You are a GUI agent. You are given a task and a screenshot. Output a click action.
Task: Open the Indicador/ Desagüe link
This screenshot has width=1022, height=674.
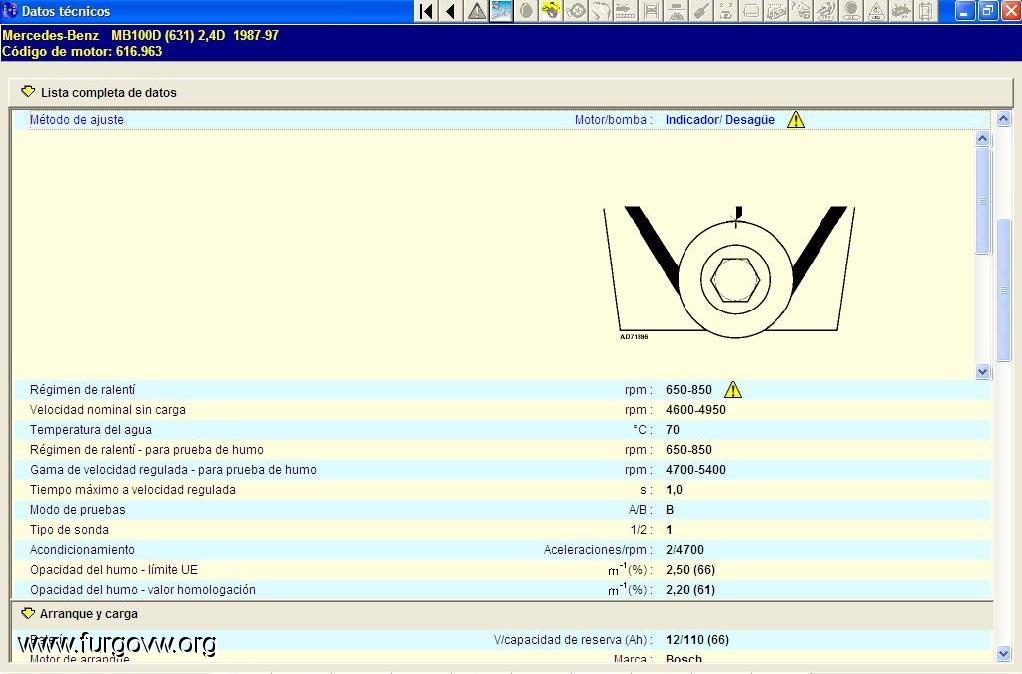(x=720, y=119)
